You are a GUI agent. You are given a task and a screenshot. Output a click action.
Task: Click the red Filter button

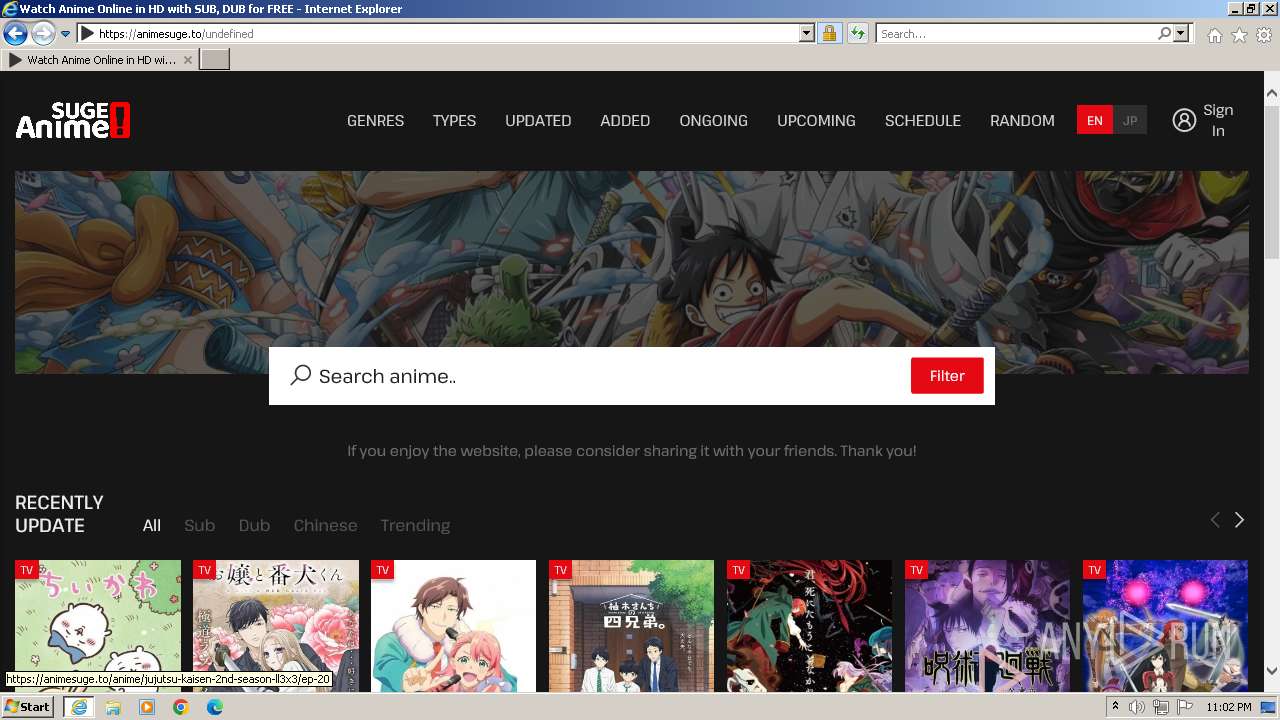947,376
